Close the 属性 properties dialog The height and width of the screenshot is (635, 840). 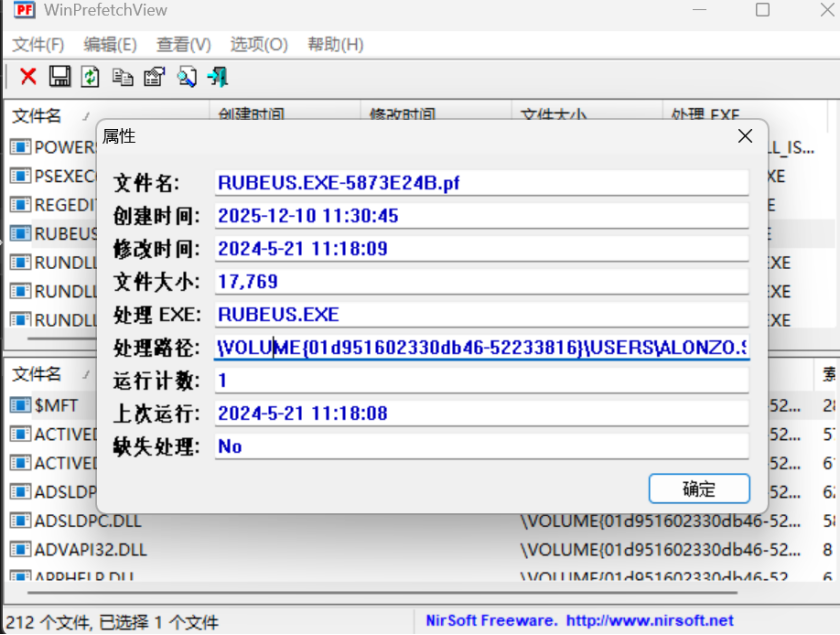click(x=744, y=136)
